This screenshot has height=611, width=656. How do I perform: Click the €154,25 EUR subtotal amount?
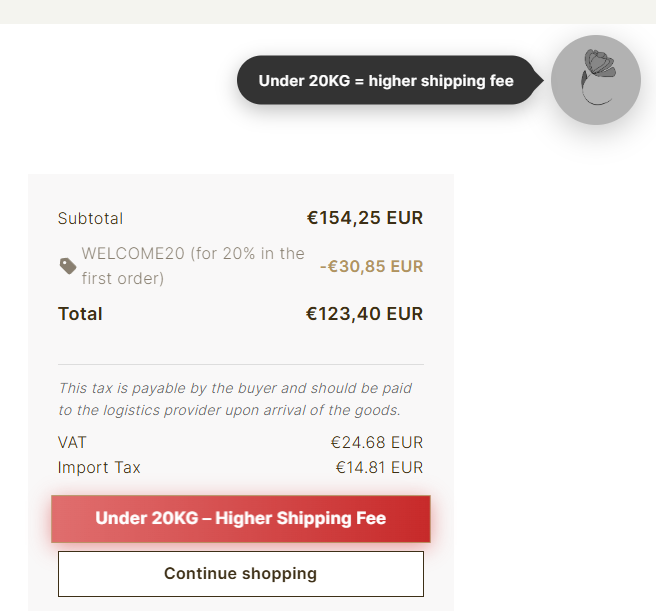pyautogui.click(x=364, y=218)
